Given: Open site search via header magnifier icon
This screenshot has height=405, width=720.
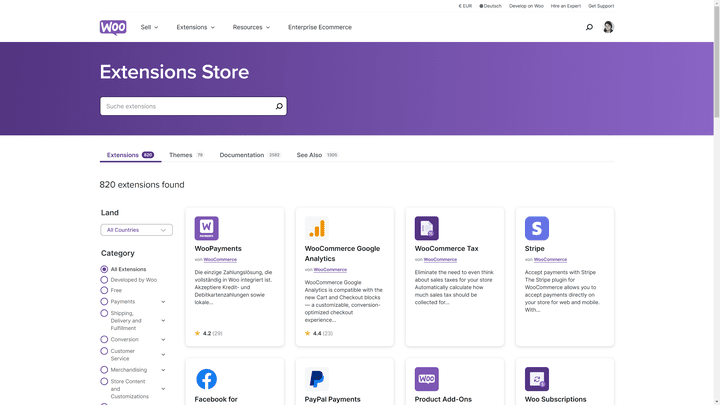Looking at the screenshot, I should pyautogui.click(x=589, y=27).
